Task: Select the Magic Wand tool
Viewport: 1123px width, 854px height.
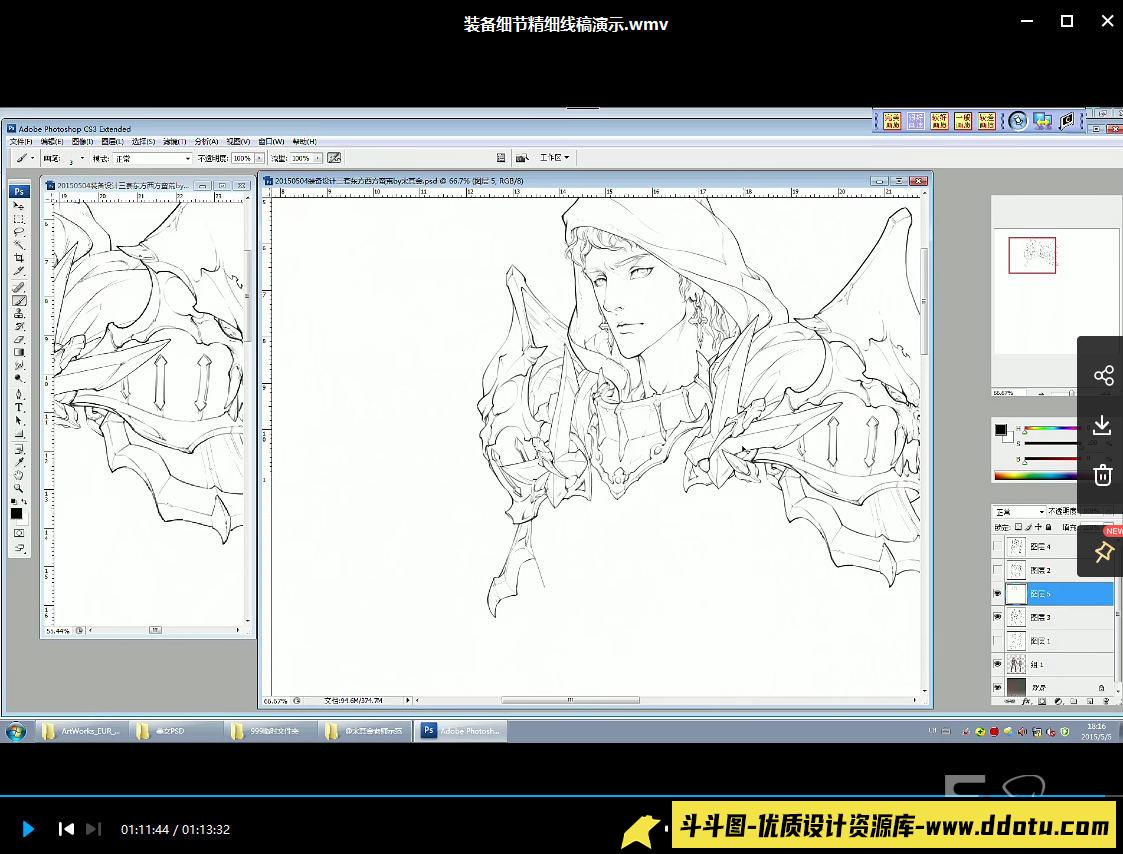Action: click(19, 245)
